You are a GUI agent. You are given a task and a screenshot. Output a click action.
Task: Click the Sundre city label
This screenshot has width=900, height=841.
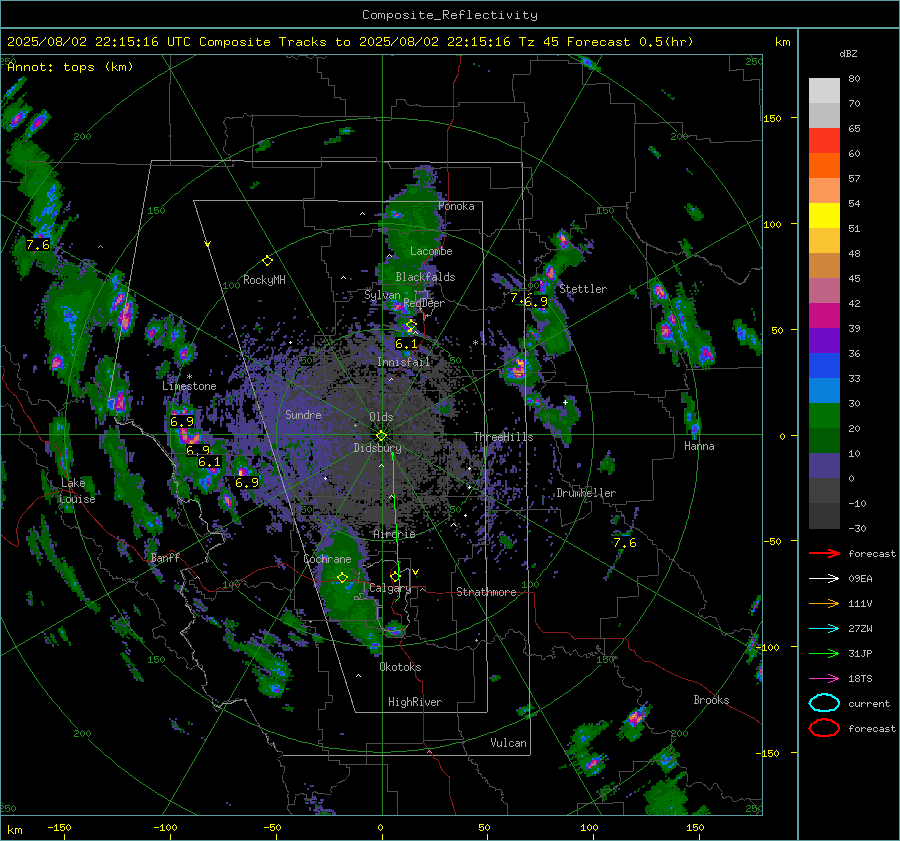pyautogui.click(x=303, y=414)
